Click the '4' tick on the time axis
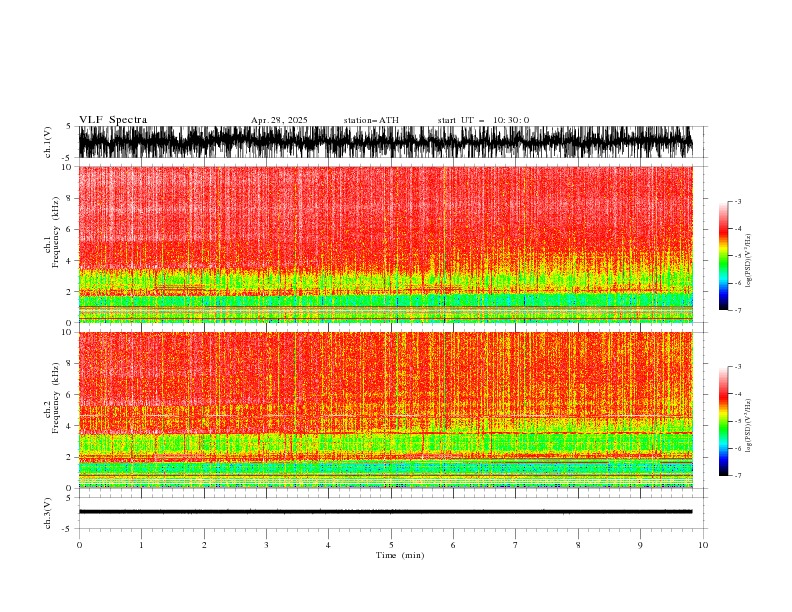Image resolution: width=792 pixels, height=612 pixels. pyautogui.click(x=328, y=545)
